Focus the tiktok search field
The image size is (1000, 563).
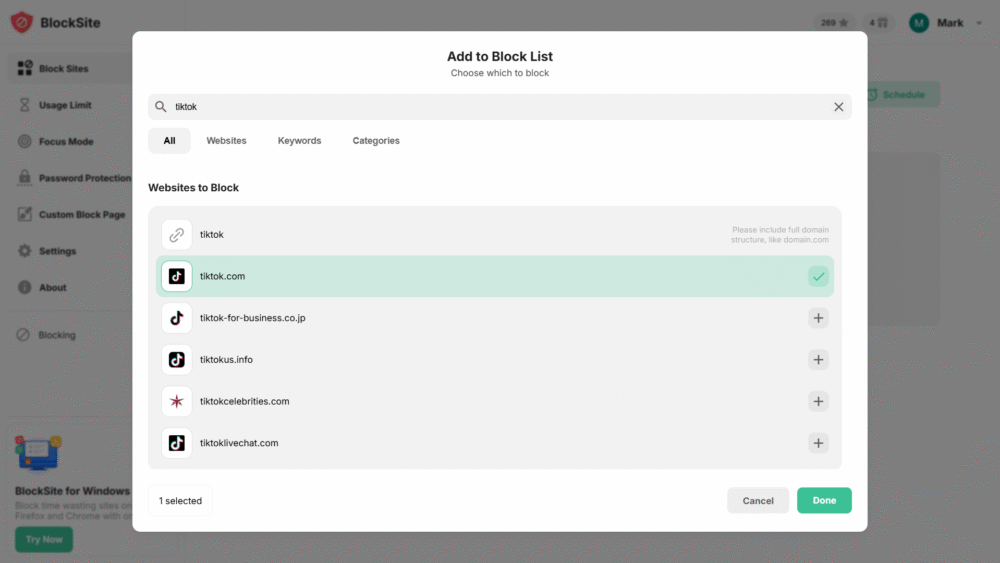click(499, 107)
